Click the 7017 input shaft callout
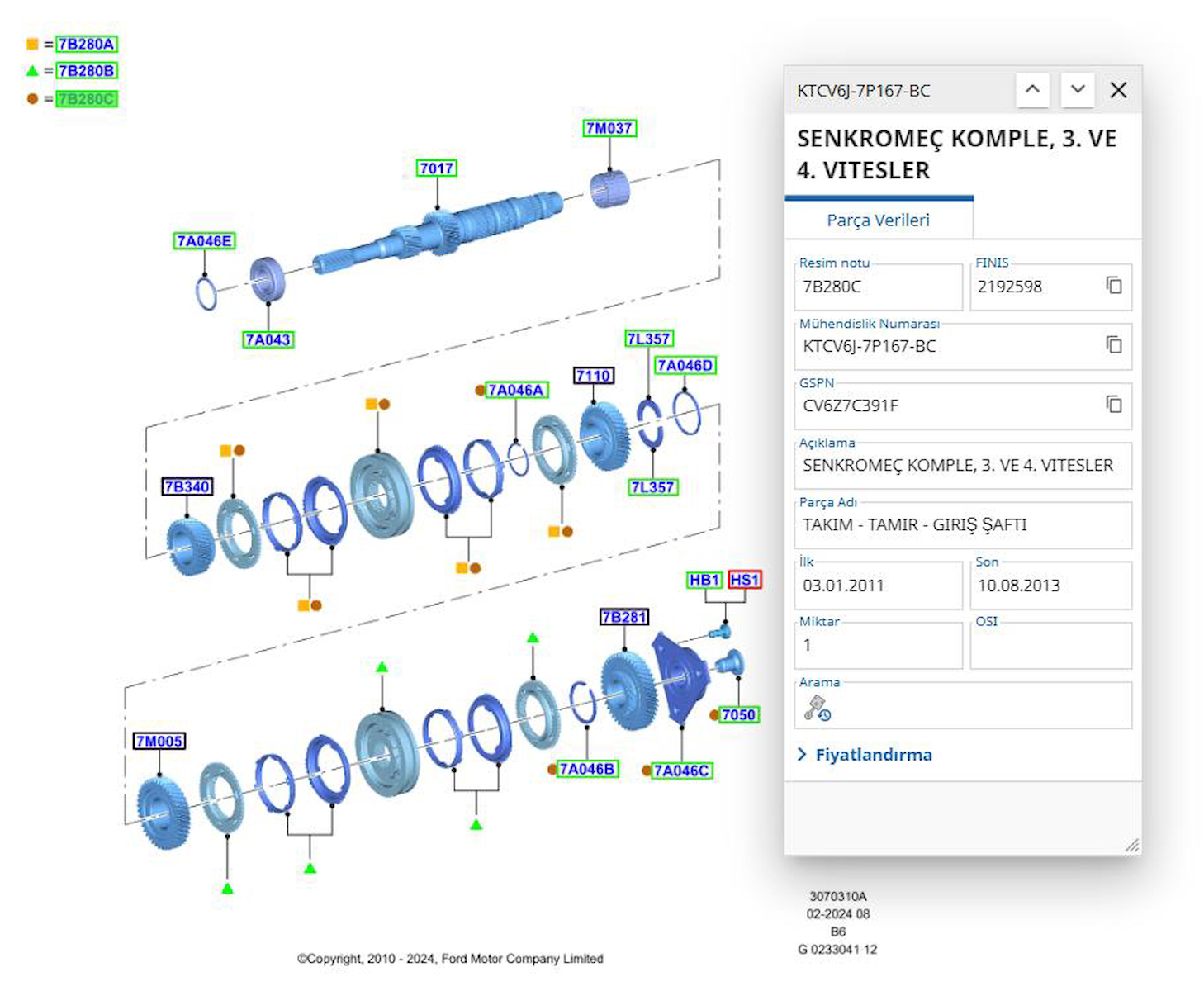1204x991 pixels. 437,168
